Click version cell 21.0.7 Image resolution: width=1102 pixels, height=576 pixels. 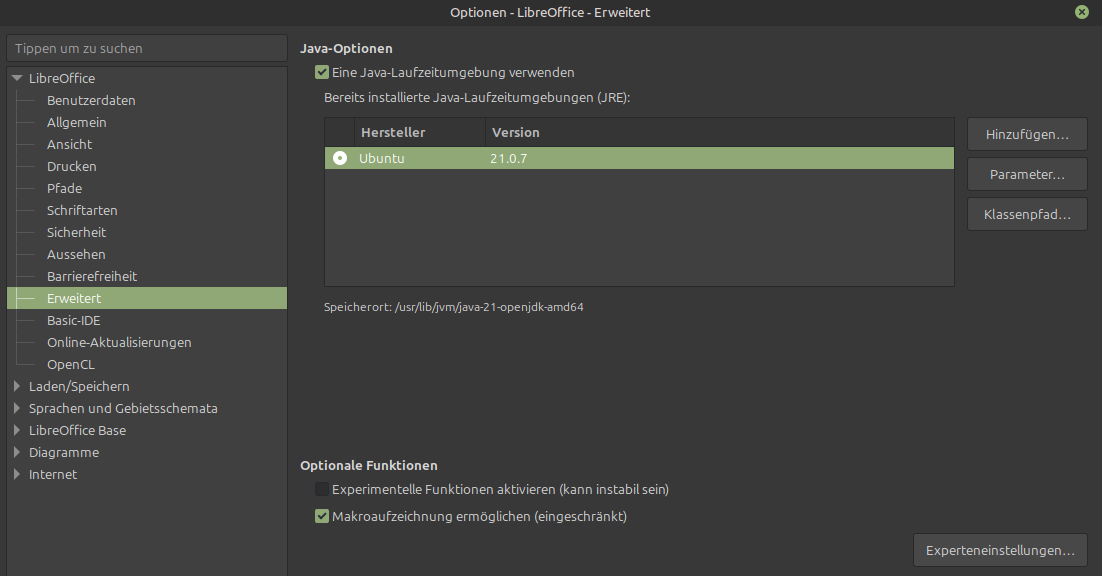509,158
